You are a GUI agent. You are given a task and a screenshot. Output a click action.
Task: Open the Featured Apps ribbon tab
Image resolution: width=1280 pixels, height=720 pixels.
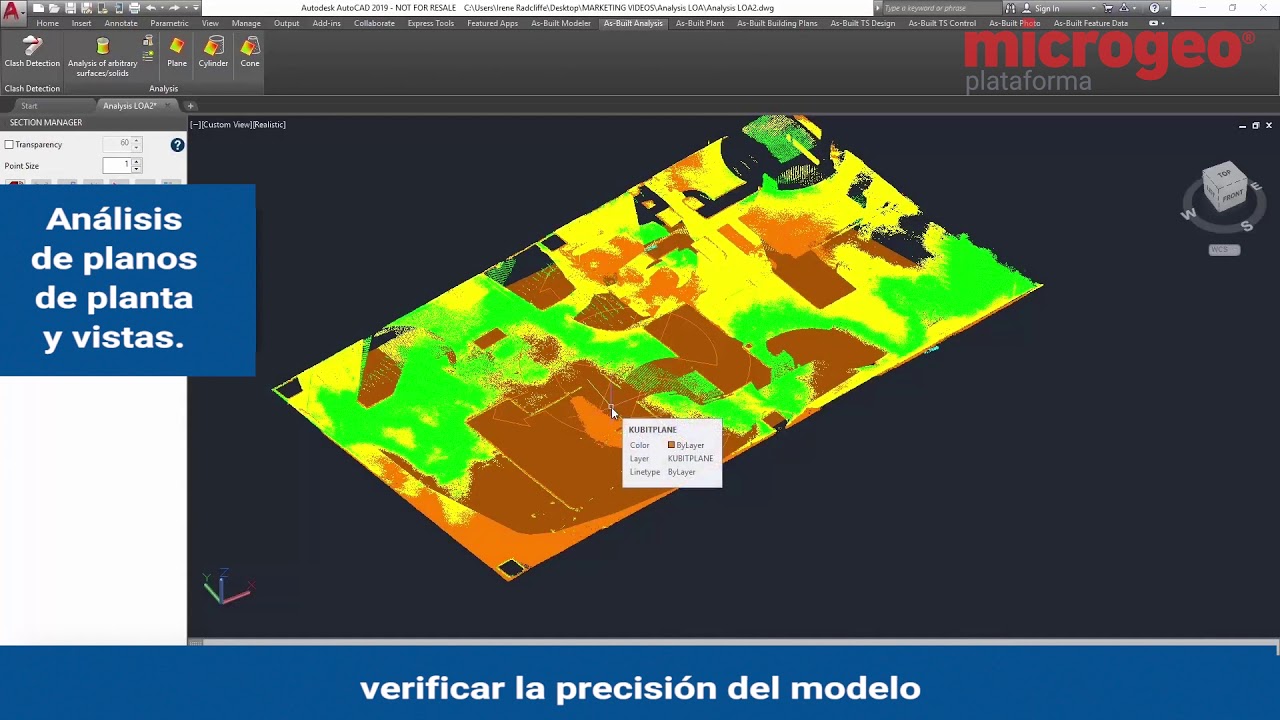pos(493,23)
